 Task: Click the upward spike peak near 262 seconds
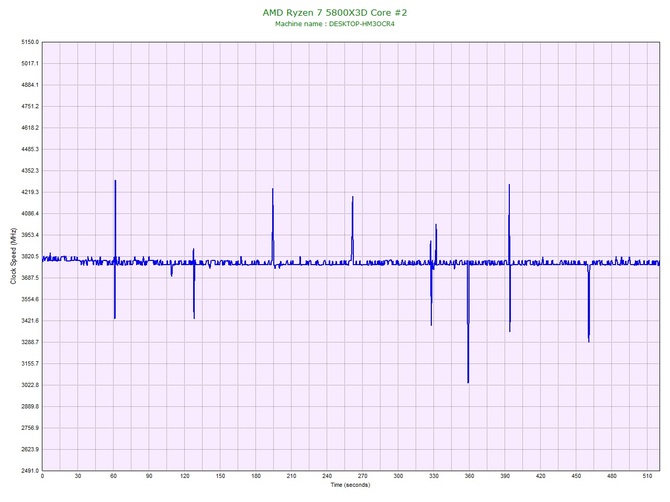coord(353,197)
